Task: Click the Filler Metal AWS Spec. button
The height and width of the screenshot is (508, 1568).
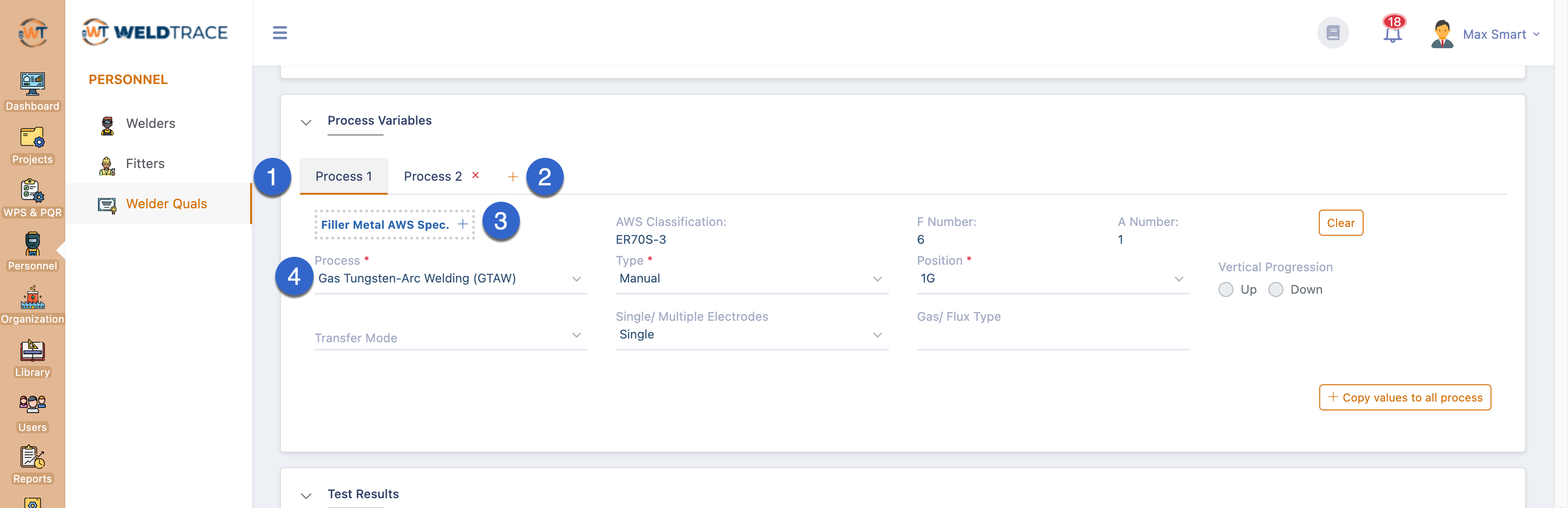Action: tap(394, 225)
